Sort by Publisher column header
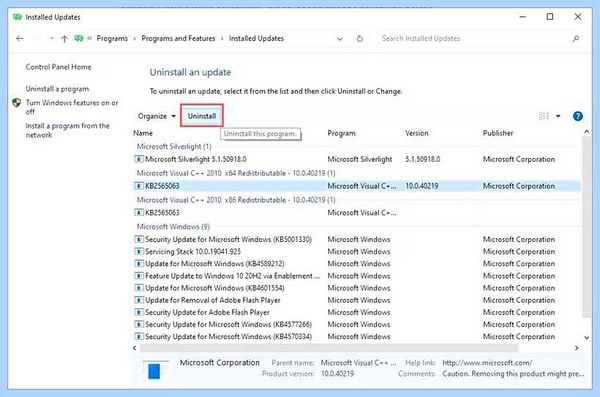Screen dimensions: 600x397 pyautogui.click(x=498, y=133)
